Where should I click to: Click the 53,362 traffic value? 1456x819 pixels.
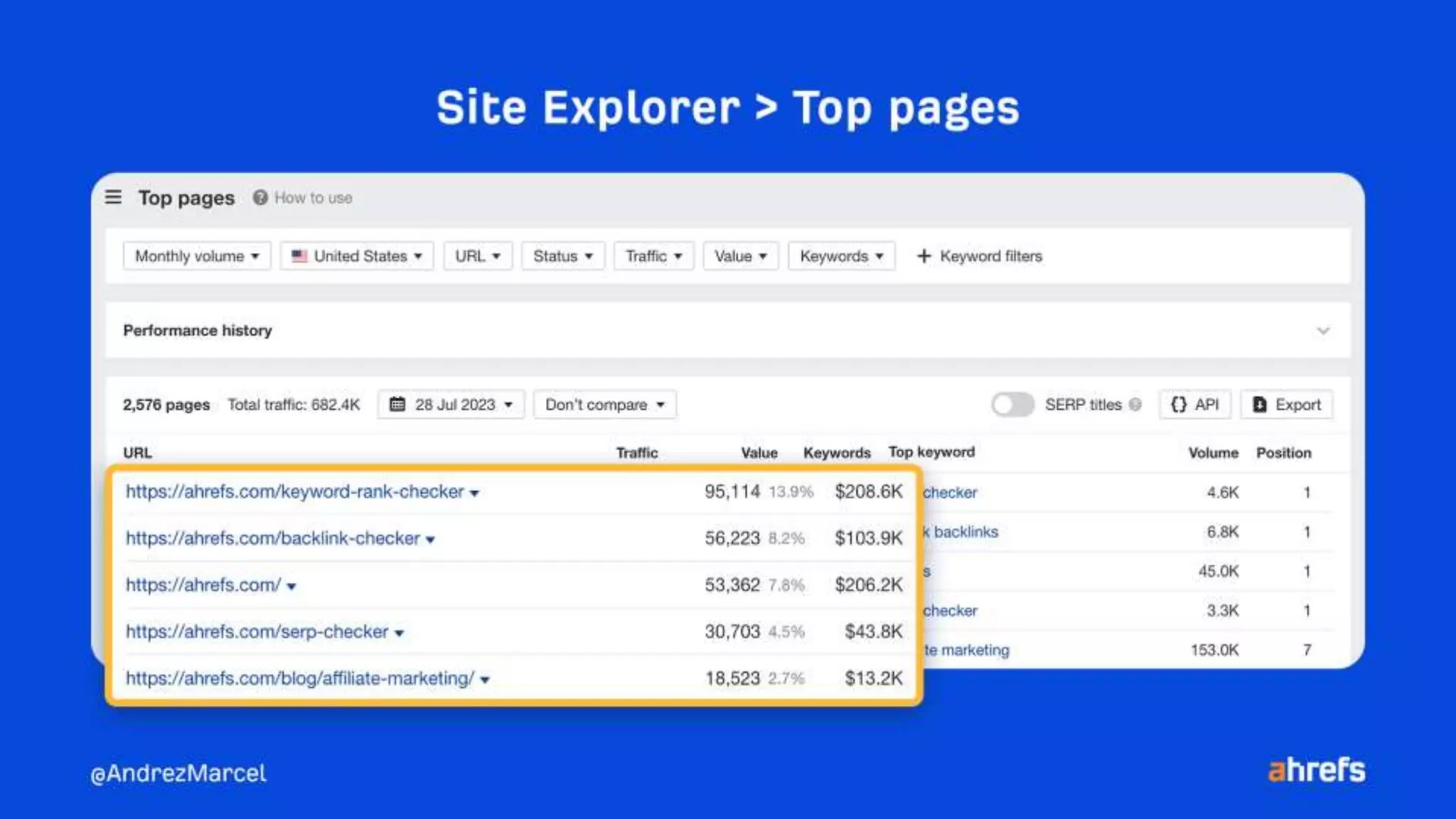pos(732,585)
